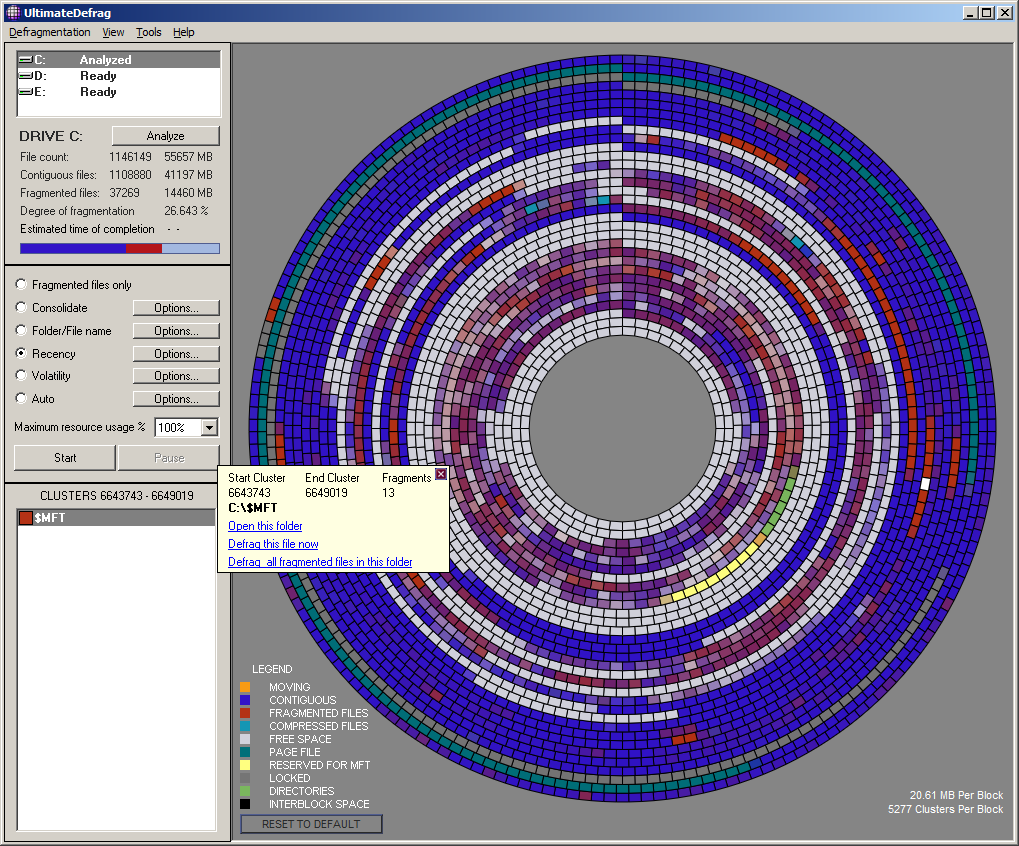Viewport: 1019px width, 846px height.
Task: Click the Open this folder link
Action: point(265,526)
